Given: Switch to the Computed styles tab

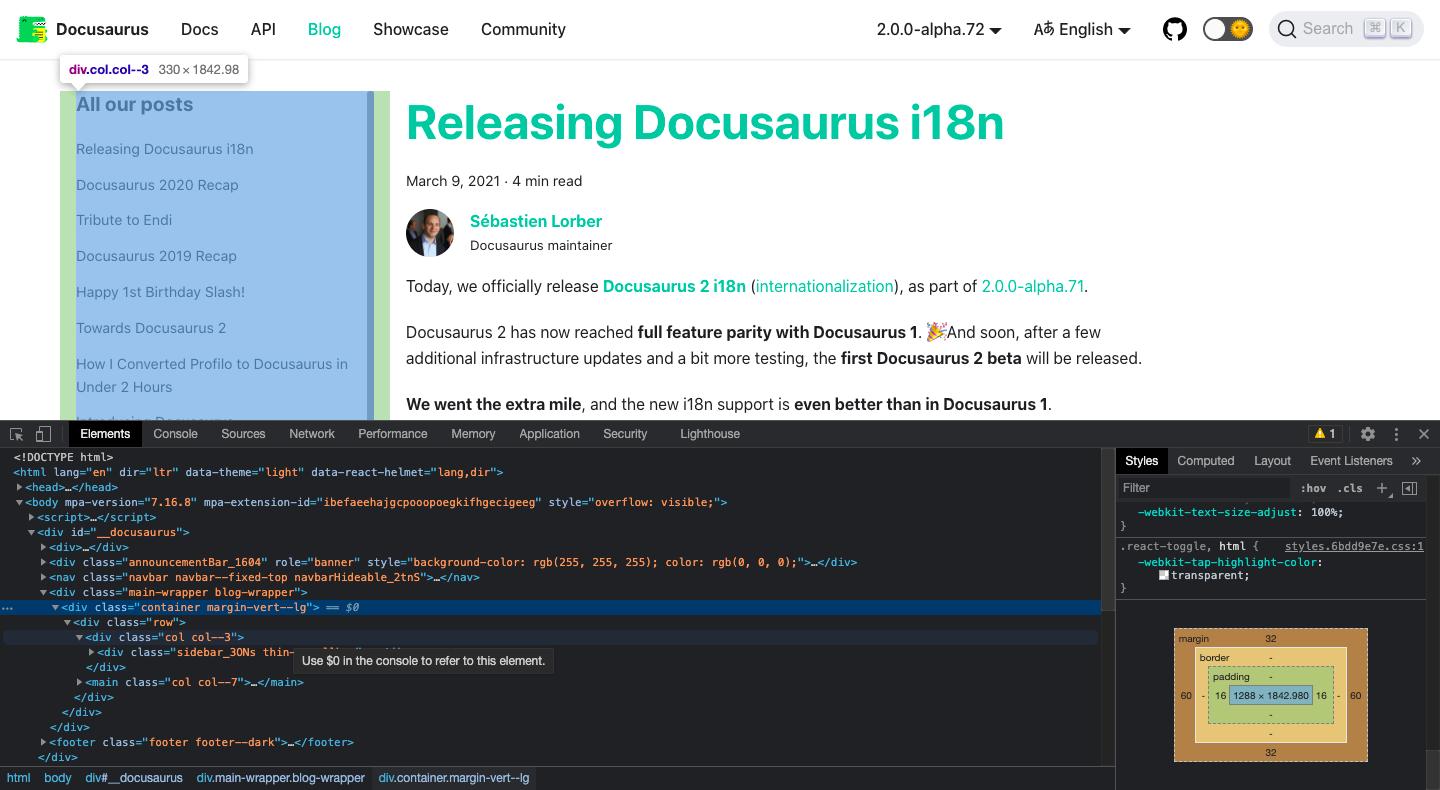Looking at the screenshot, I should click(1205, 460).
